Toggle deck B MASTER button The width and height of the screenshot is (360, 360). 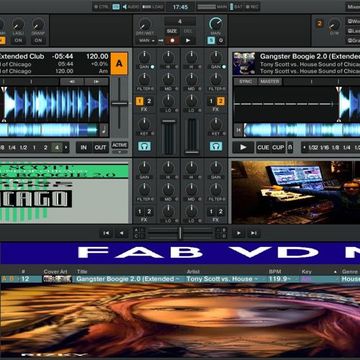click(270, 81)
